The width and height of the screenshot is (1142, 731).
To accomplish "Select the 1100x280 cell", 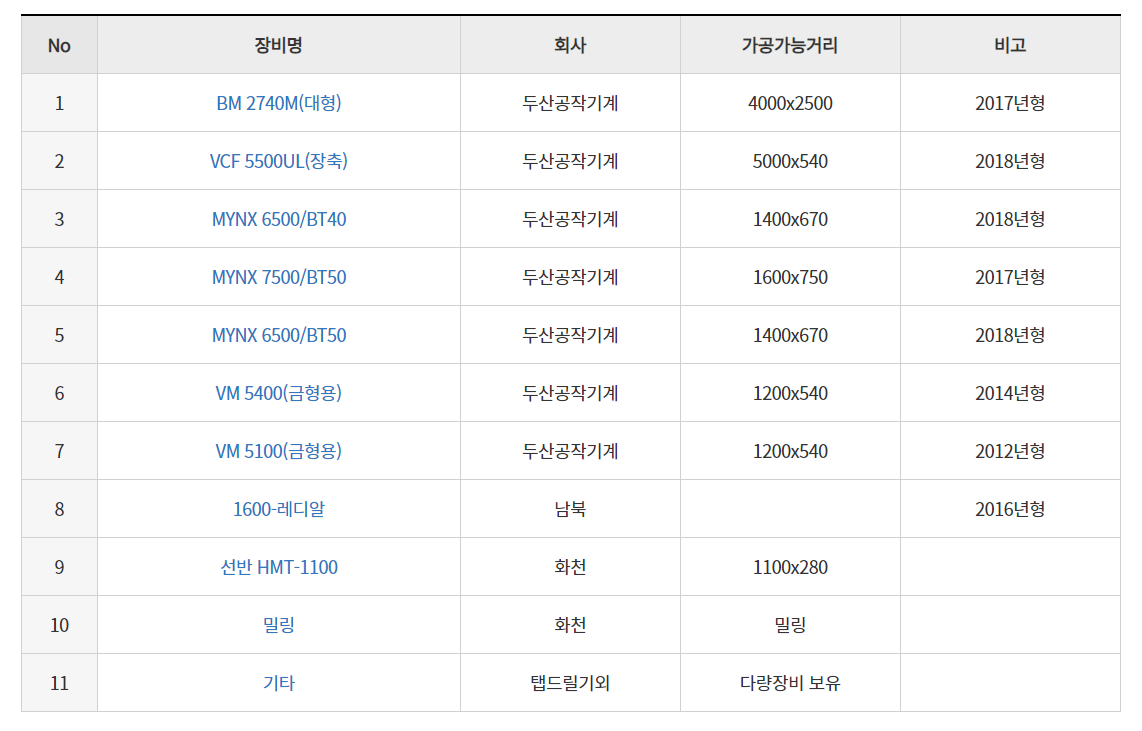I will (790, 567).
